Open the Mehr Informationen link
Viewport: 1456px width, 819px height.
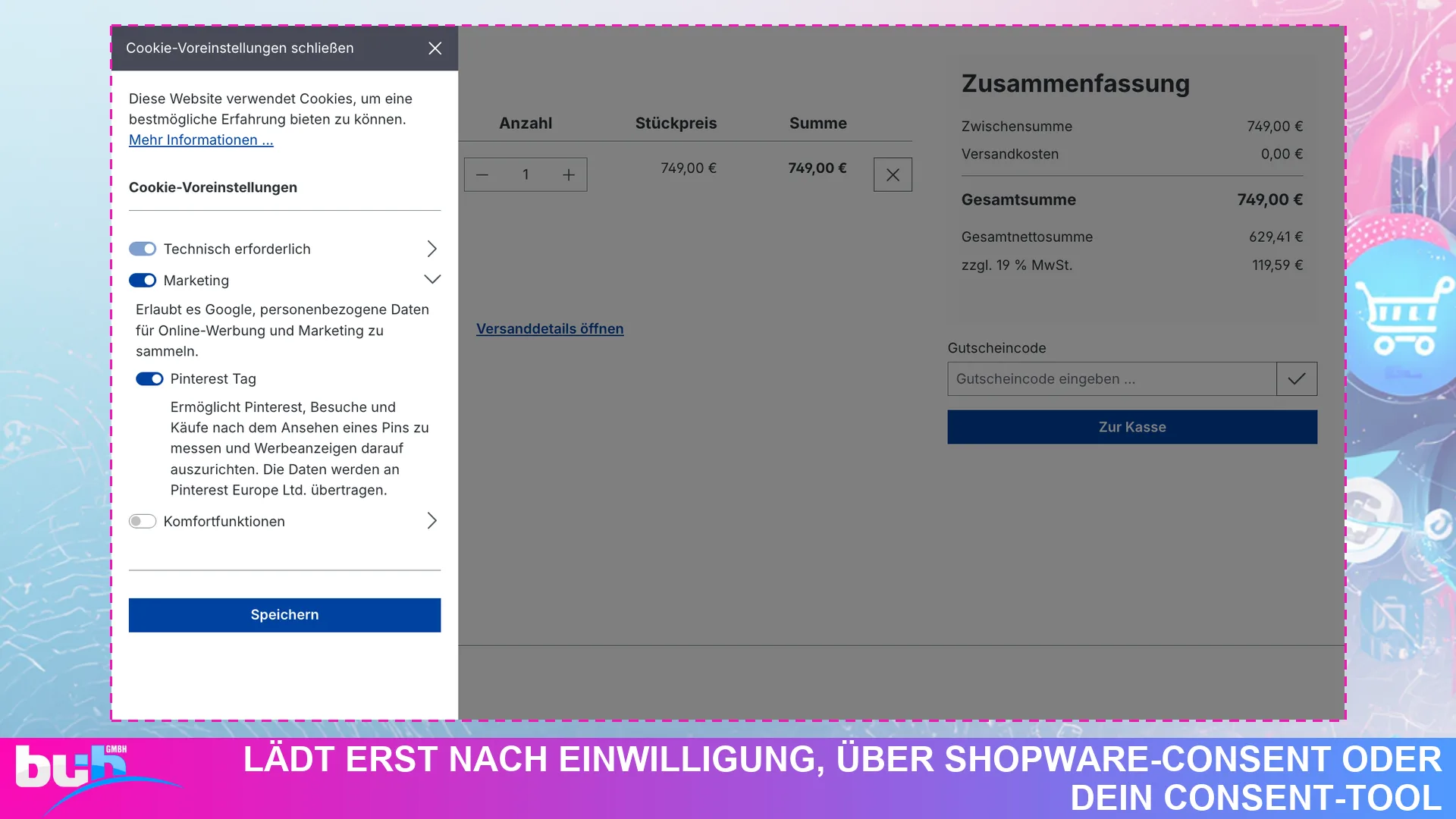pyautogui.click(x=201, y=140)
